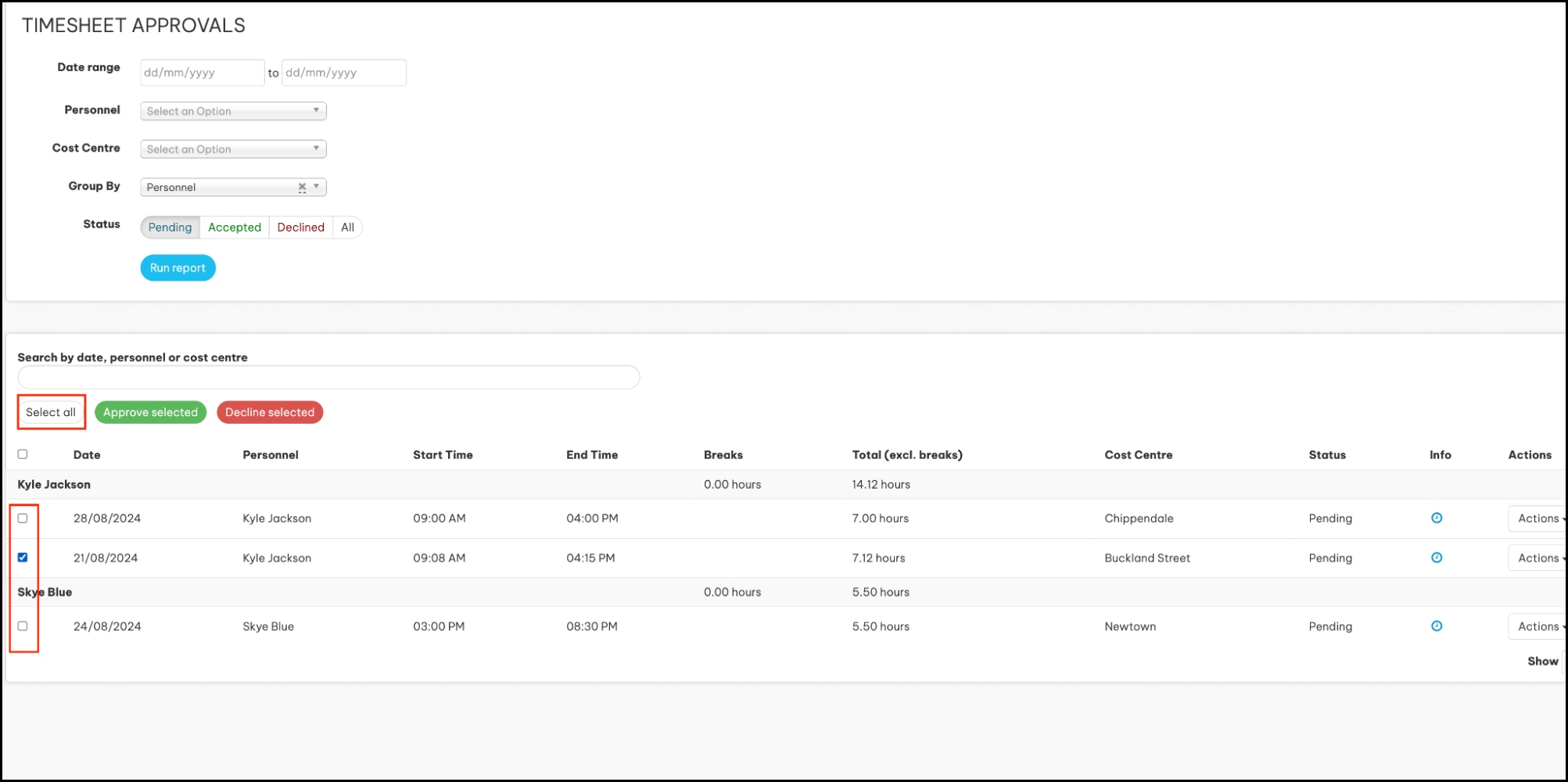Click the Approve selected button
The image size is (1568, 782).
[x=150, y=412]
